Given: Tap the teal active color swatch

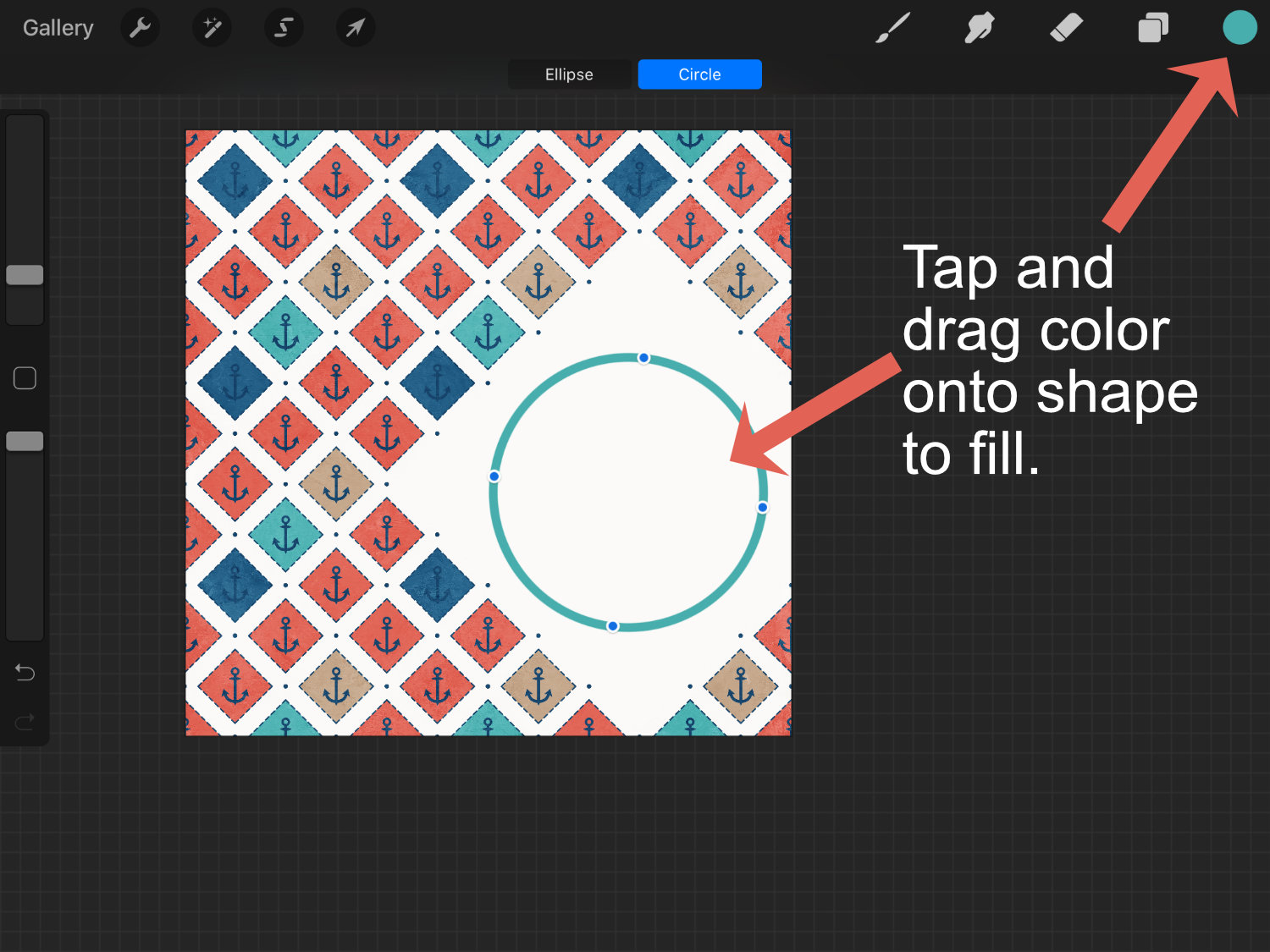Looking at the screenshot, I should pos(1240,27).
